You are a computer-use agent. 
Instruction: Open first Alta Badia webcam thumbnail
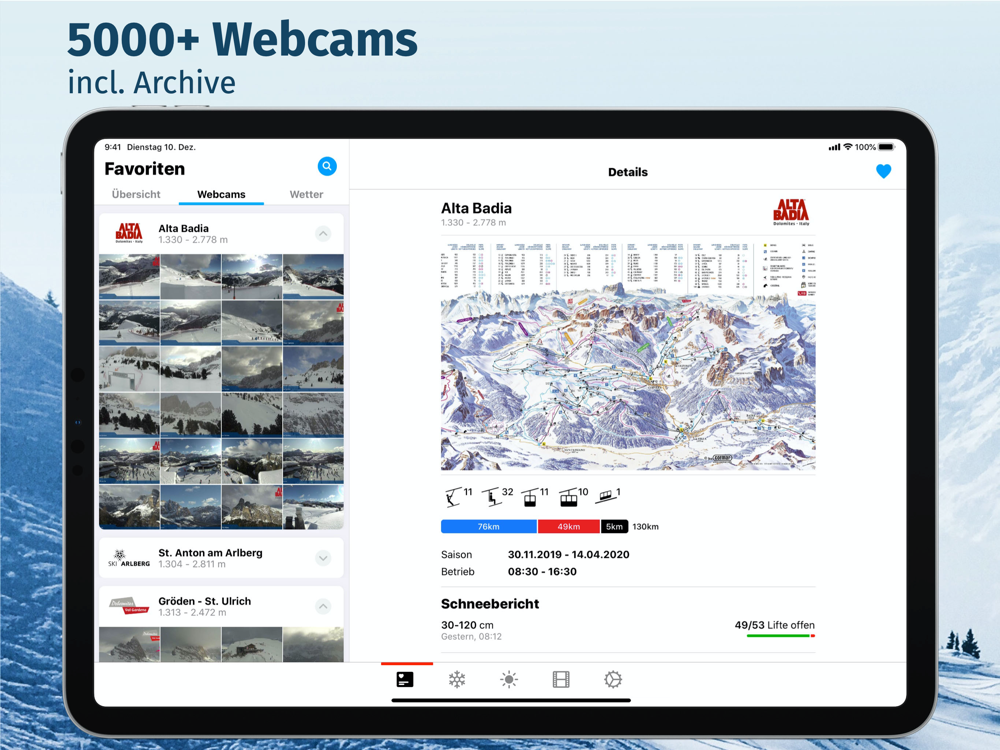[x=129, y=276]
